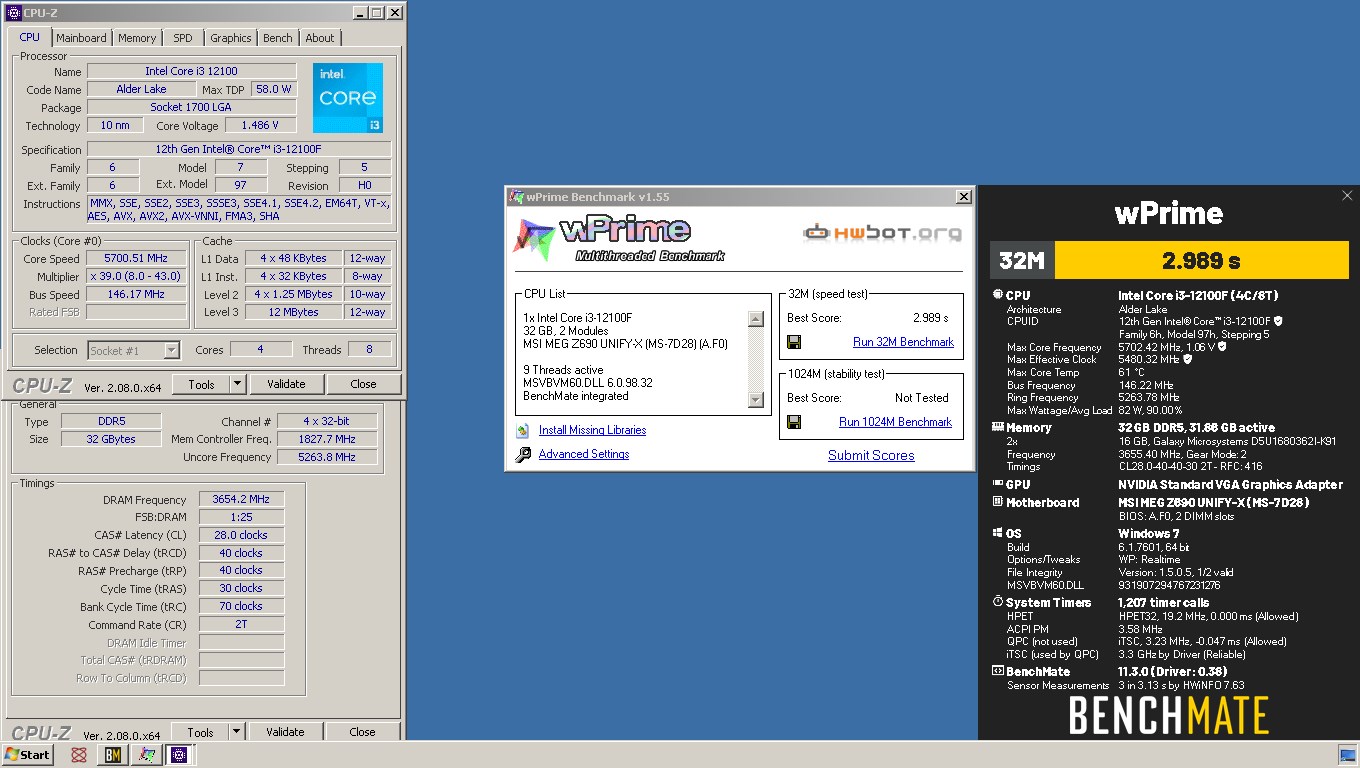Click the BenchMate section icon
The height and width of the screenshot is (768, 1360).
tap(997, 671)
